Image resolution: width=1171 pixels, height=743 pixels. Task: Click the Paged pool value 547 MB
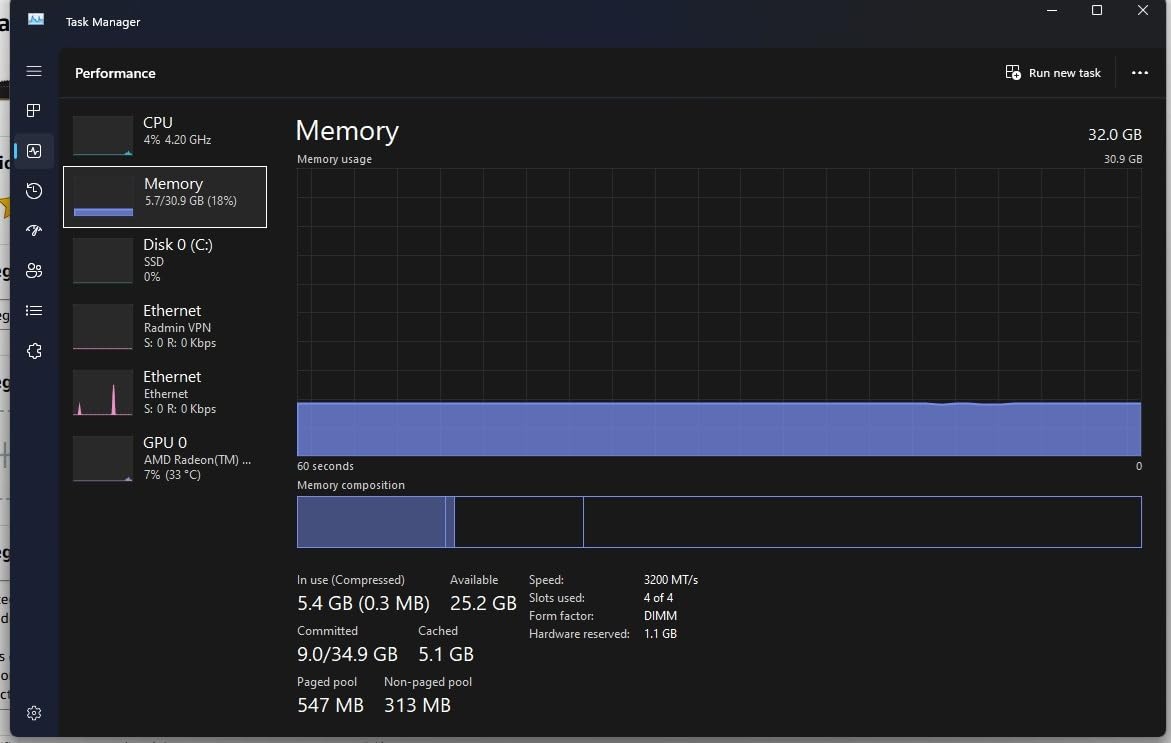[330, 705]
